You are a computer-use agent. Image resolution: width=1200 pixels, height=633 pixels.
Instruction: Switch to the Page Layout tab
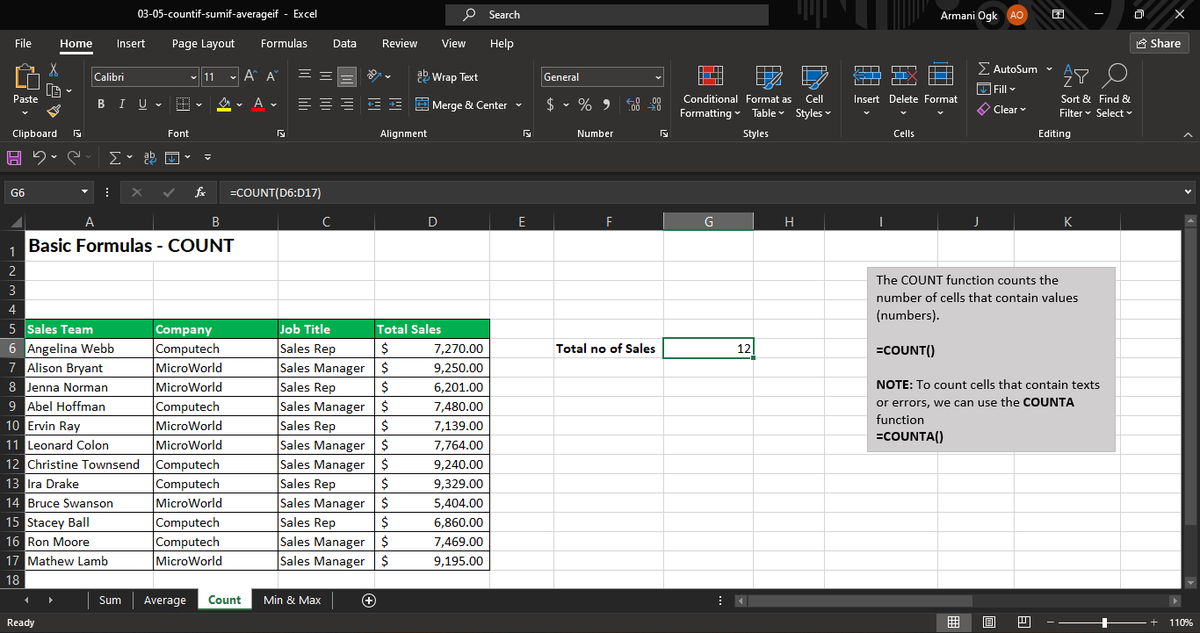(x=203, y=43)
